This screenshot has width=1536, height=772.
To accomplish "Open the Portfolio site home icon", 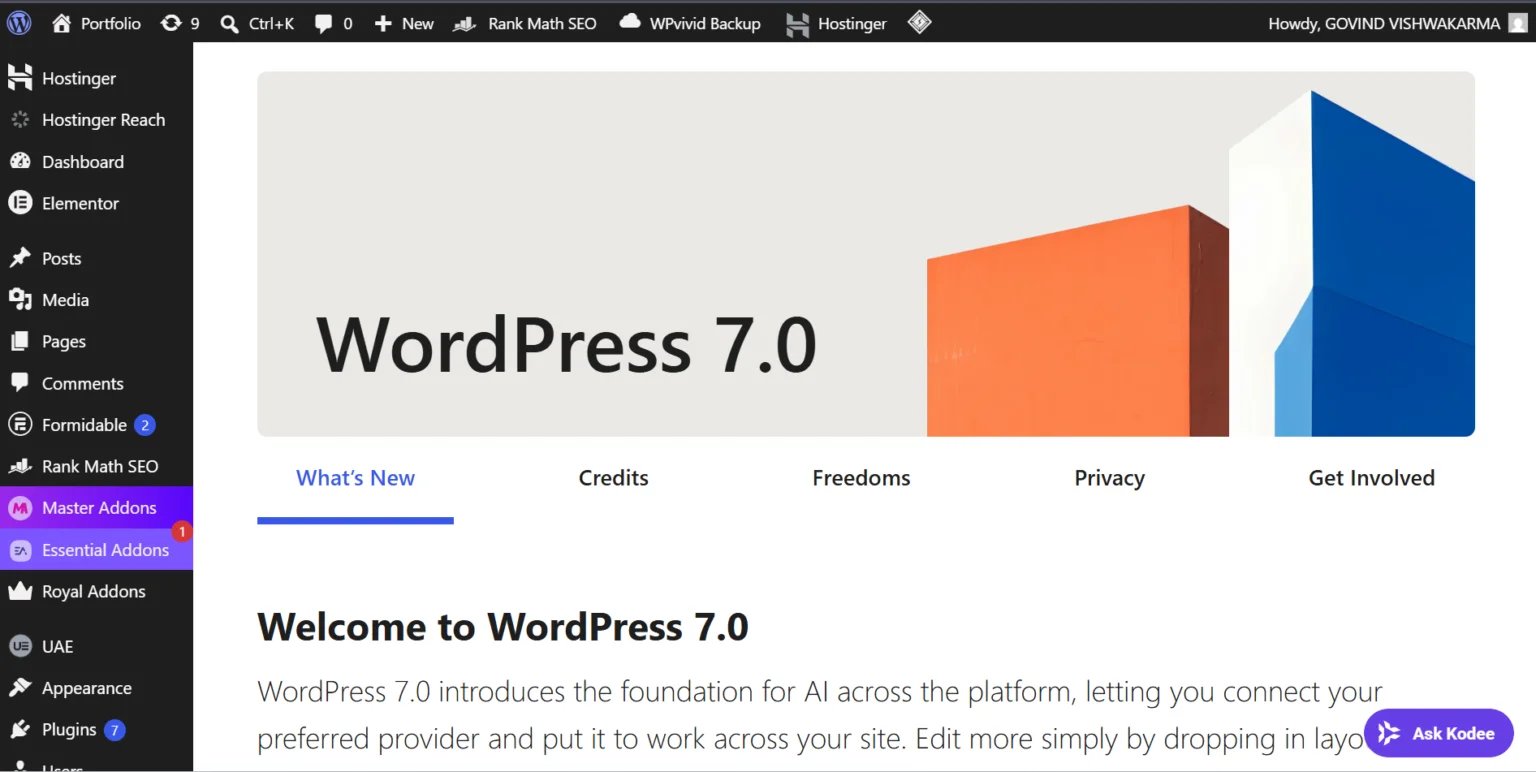I will point(62,23).
